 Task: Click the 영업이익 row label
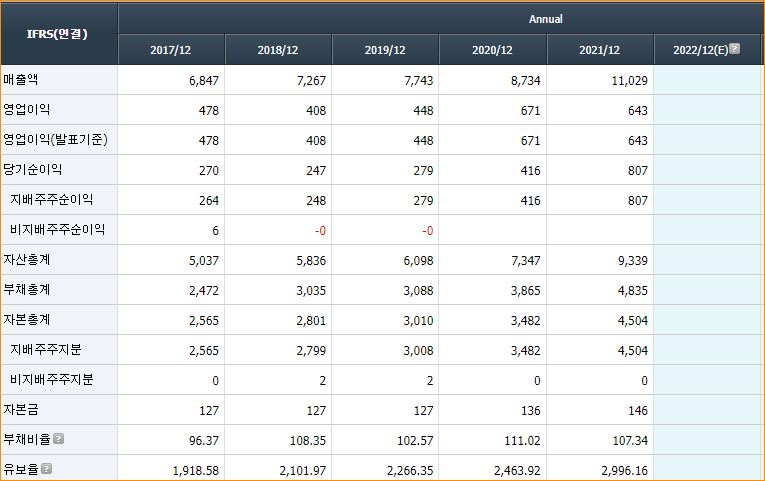pos(26,109)
